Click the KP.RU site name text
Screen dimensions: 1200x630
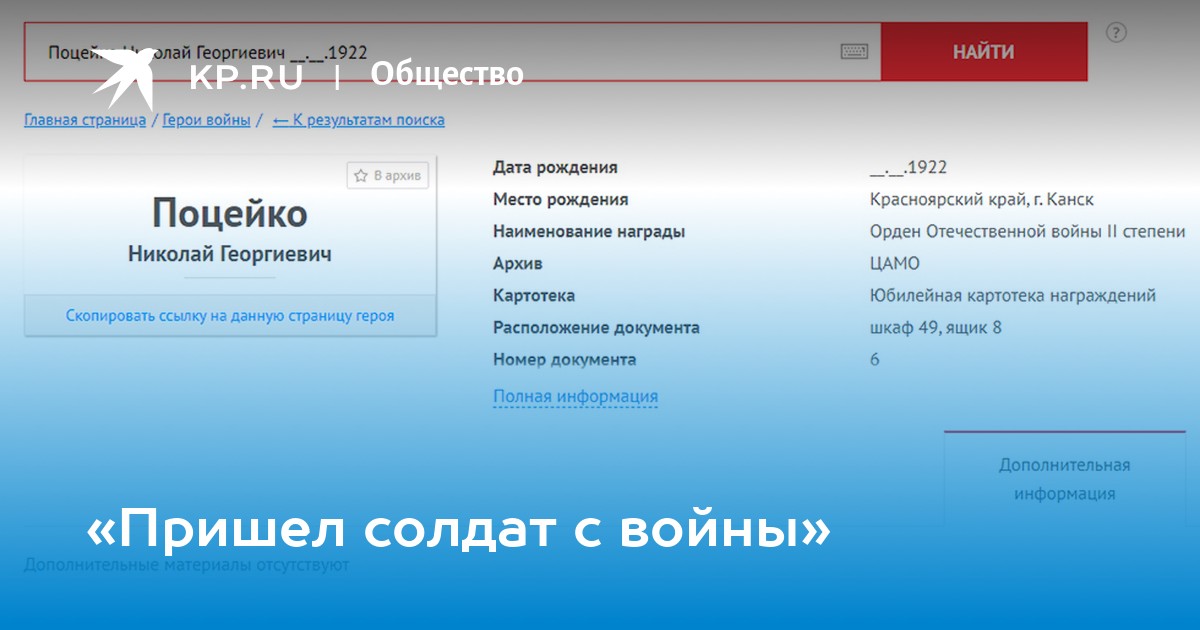coord(246,76)
